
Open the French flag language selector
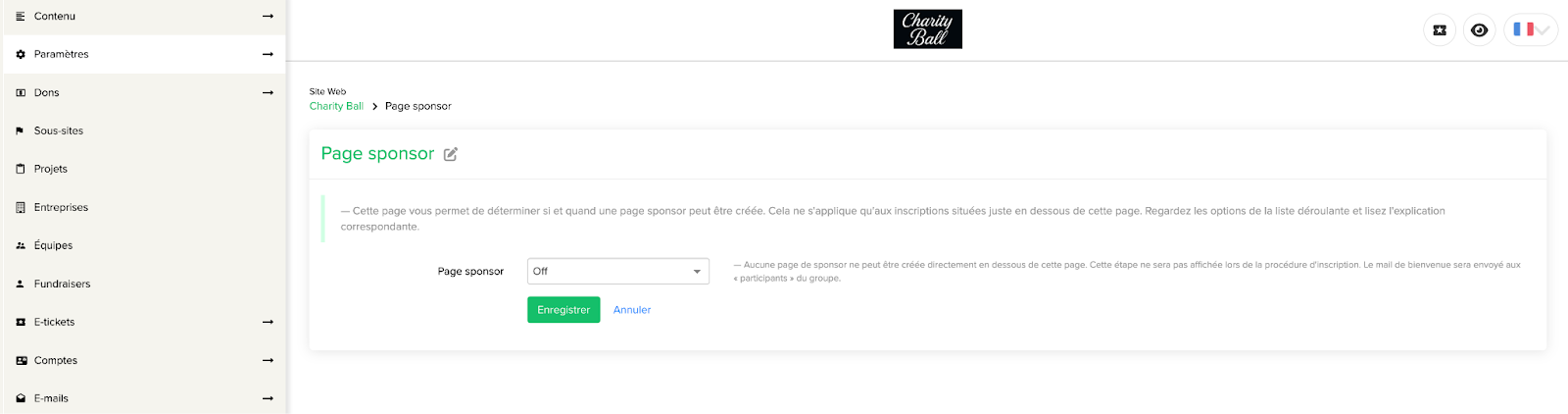(1531, 30)
